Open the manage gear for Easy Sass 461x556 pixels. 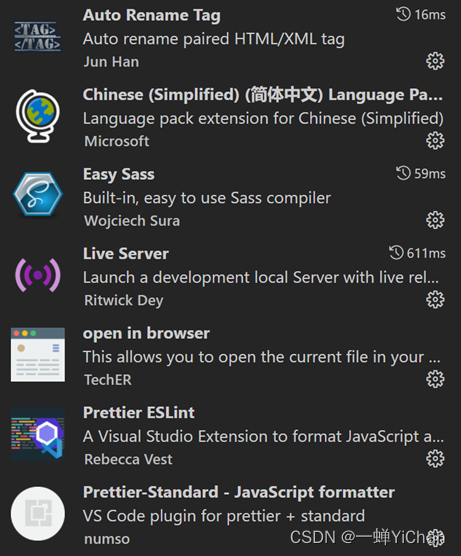pyautogui.click(x=435, y=220)
